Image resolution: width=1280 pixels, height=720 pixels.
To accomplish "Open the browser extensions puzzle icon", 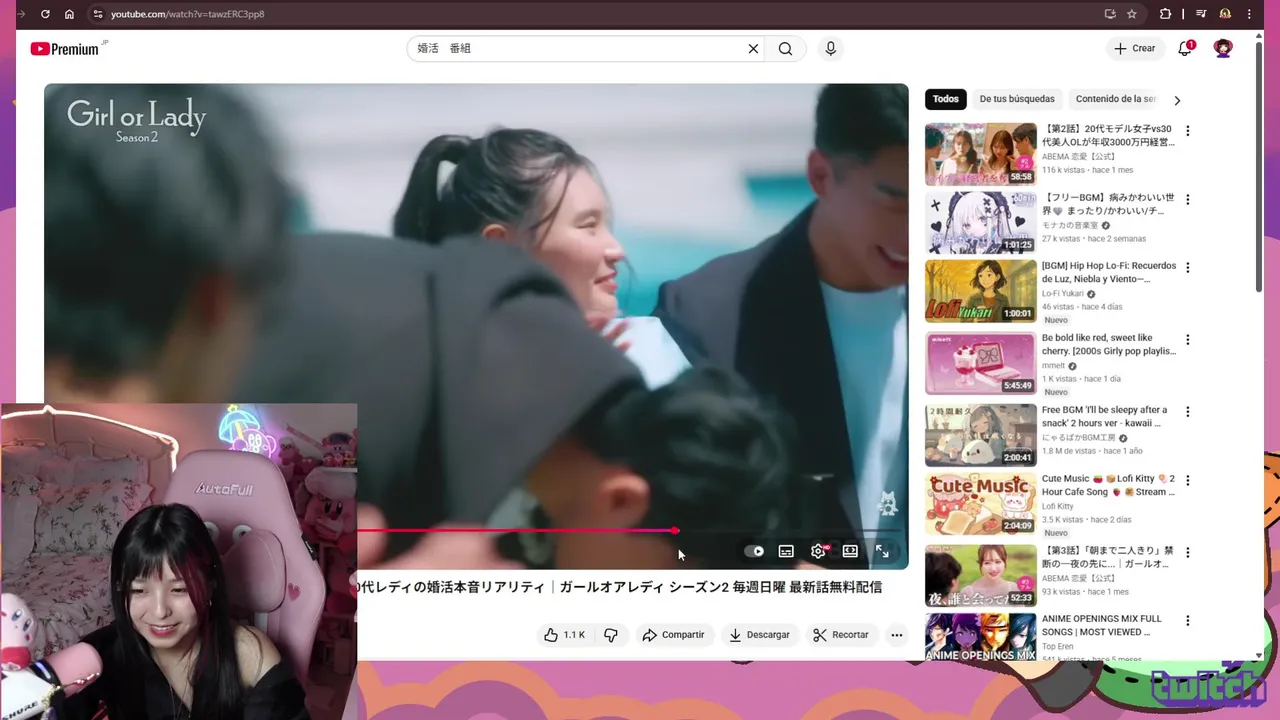I will pos(1165,14).
